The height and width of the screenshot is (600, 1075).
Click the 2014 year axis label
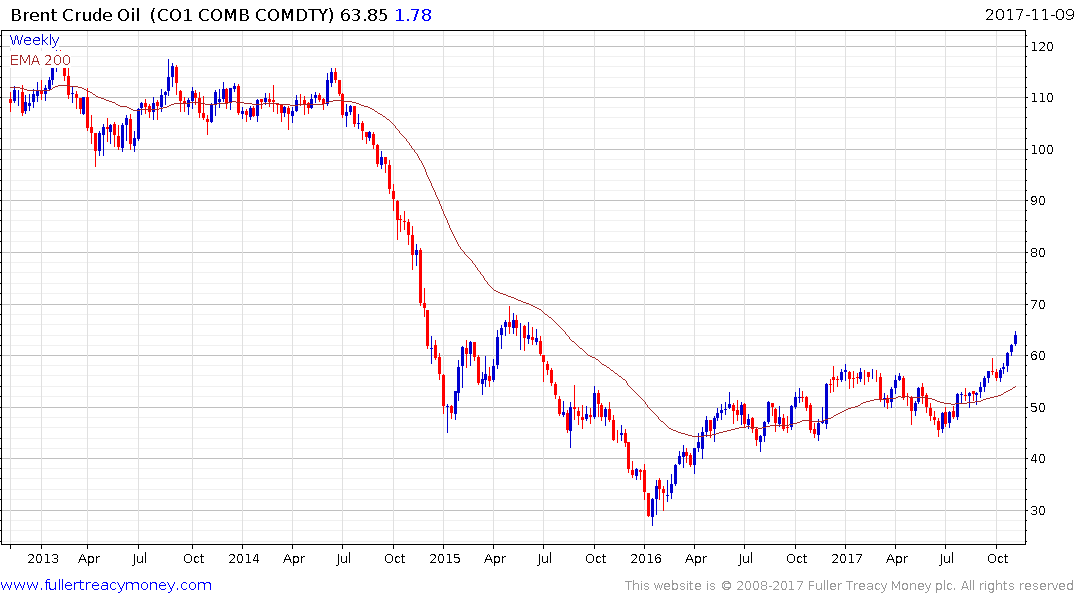244,559
